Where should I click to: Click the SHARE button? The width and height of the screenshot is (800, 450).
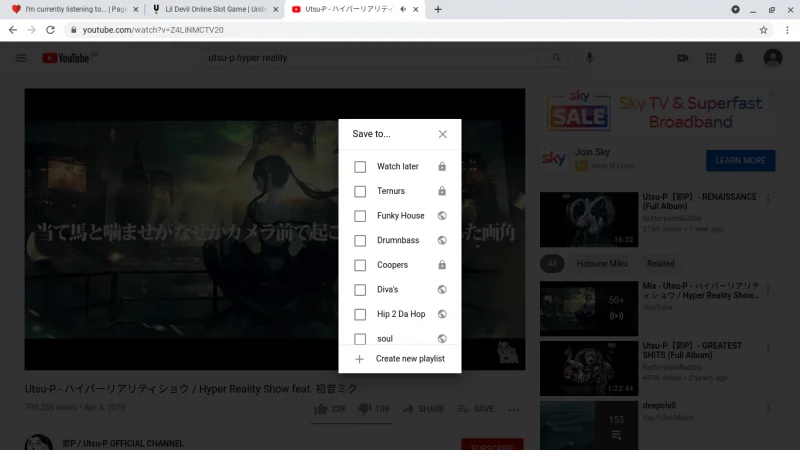pos(423,409)
